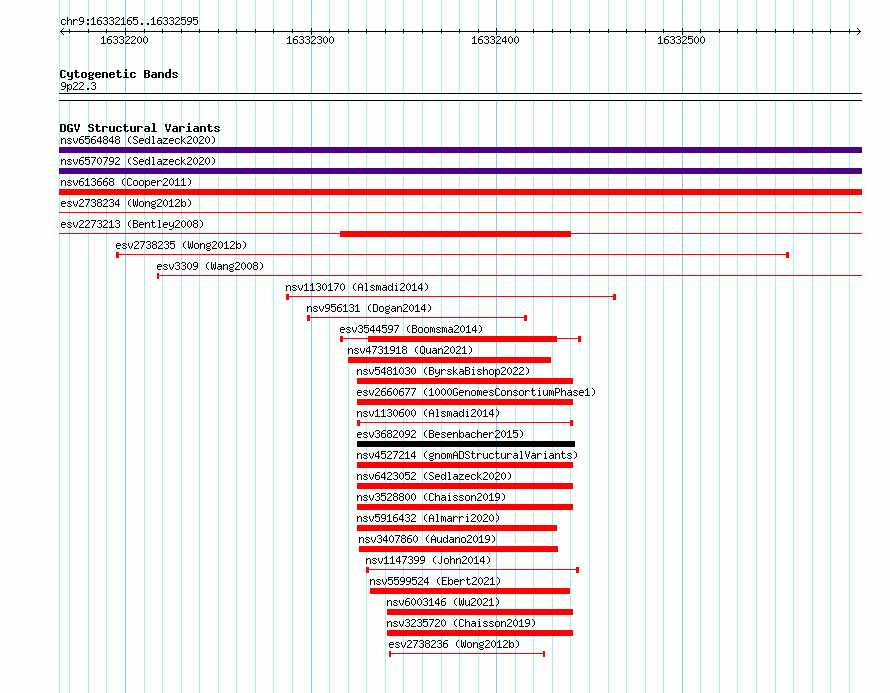Click the Cytogenetic Bands track title
This screenshot has width=890, height=693.
pos(119,74)
